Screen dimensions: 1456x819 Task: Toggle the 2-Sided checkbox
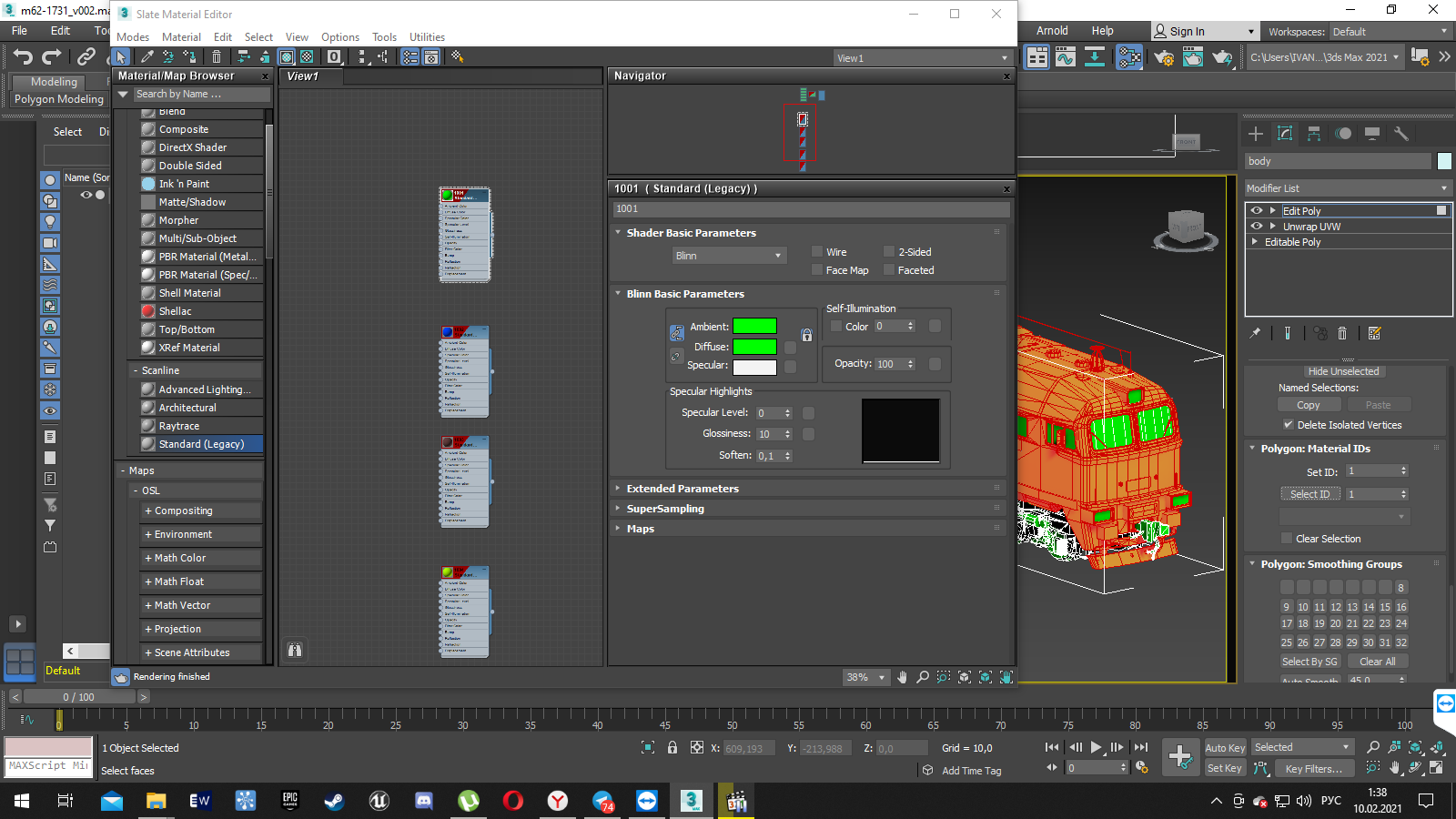click(x=889, y=252)
